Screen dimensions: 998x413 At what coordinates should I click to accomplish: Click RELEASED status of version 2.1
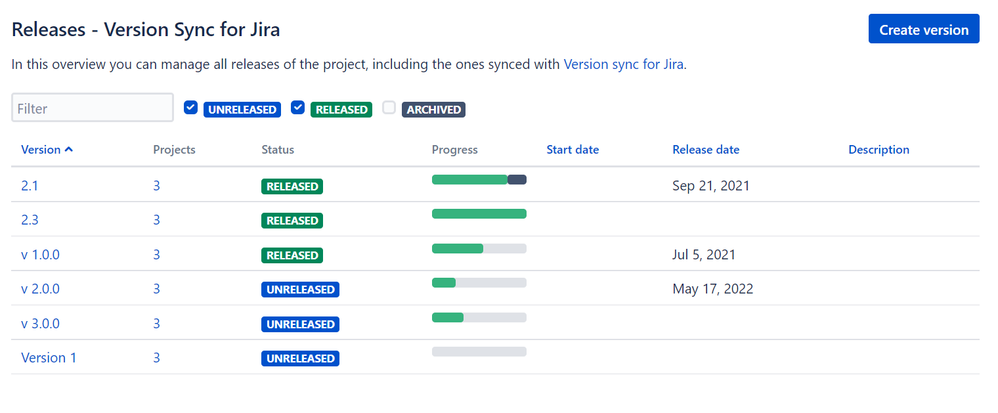pyautogui.click(x=292, y=186)
